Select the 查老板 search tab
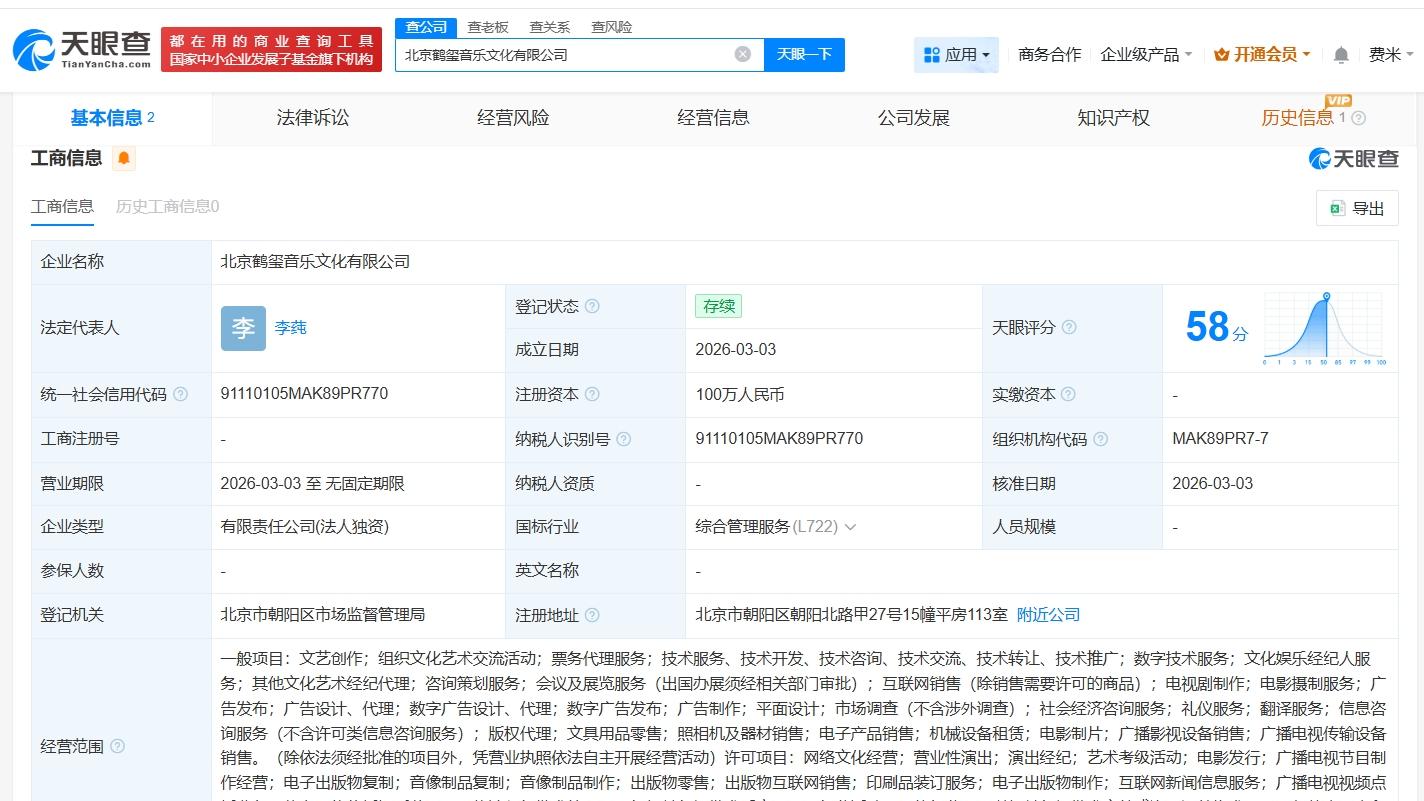This screenshot has height=801, width=1424. click(x=487, y=27)
